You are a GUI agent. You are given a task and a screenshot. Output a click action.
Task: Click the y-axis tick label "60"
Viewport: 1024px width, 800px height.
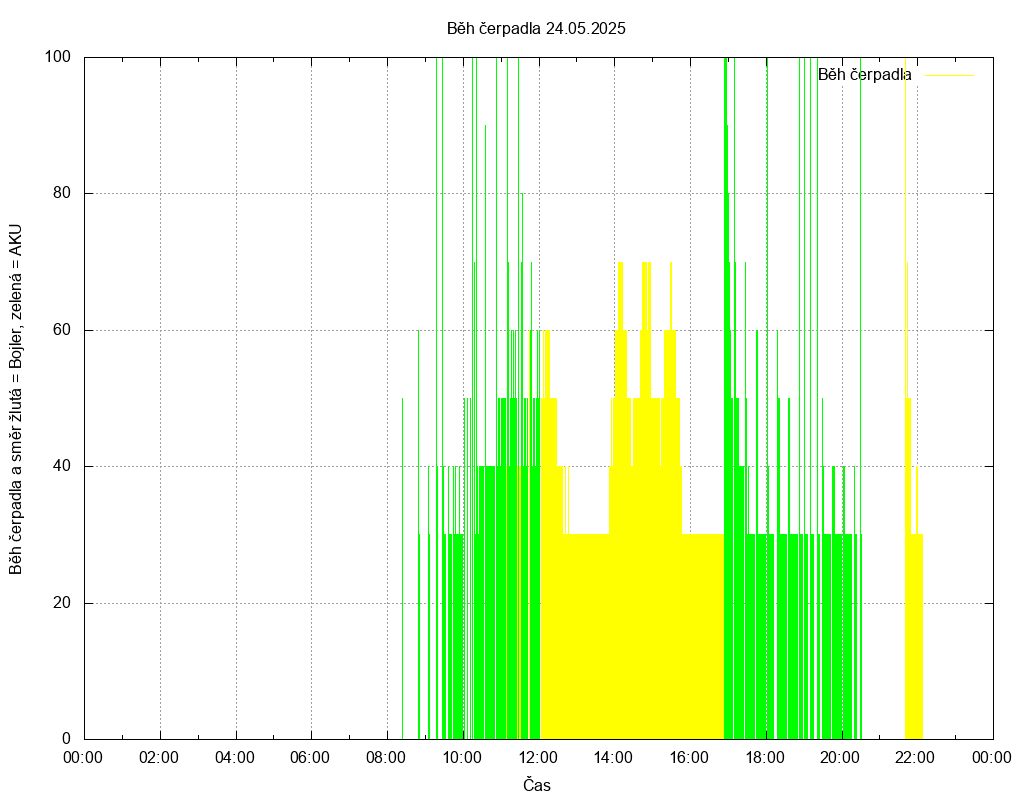click(x=62, y=330)
